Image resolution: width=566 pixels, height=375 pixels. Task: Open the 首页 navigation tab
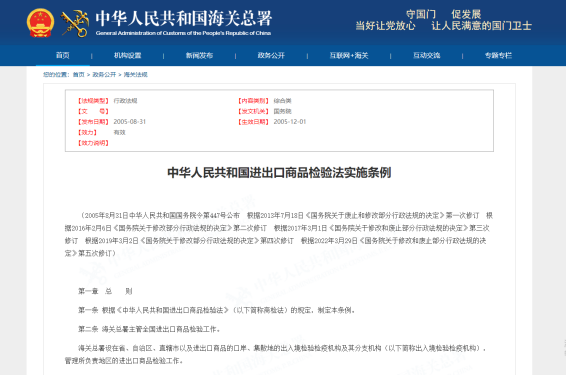62,55
